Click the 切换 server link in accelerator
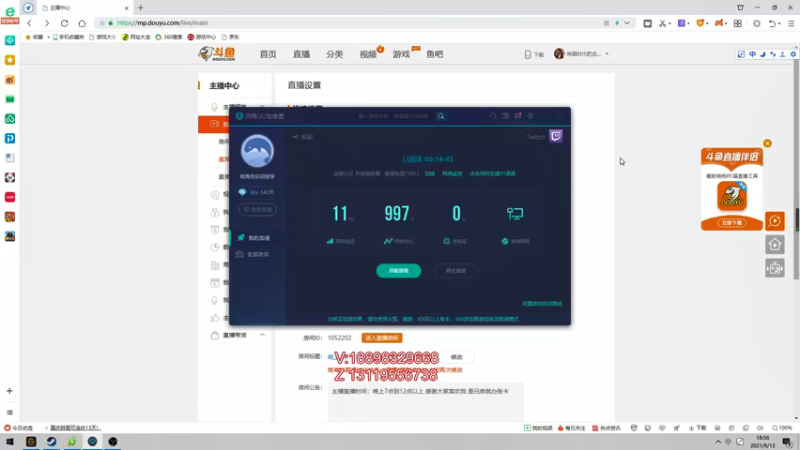This screenshot has width=800, height=450. [x=430, y=173]
